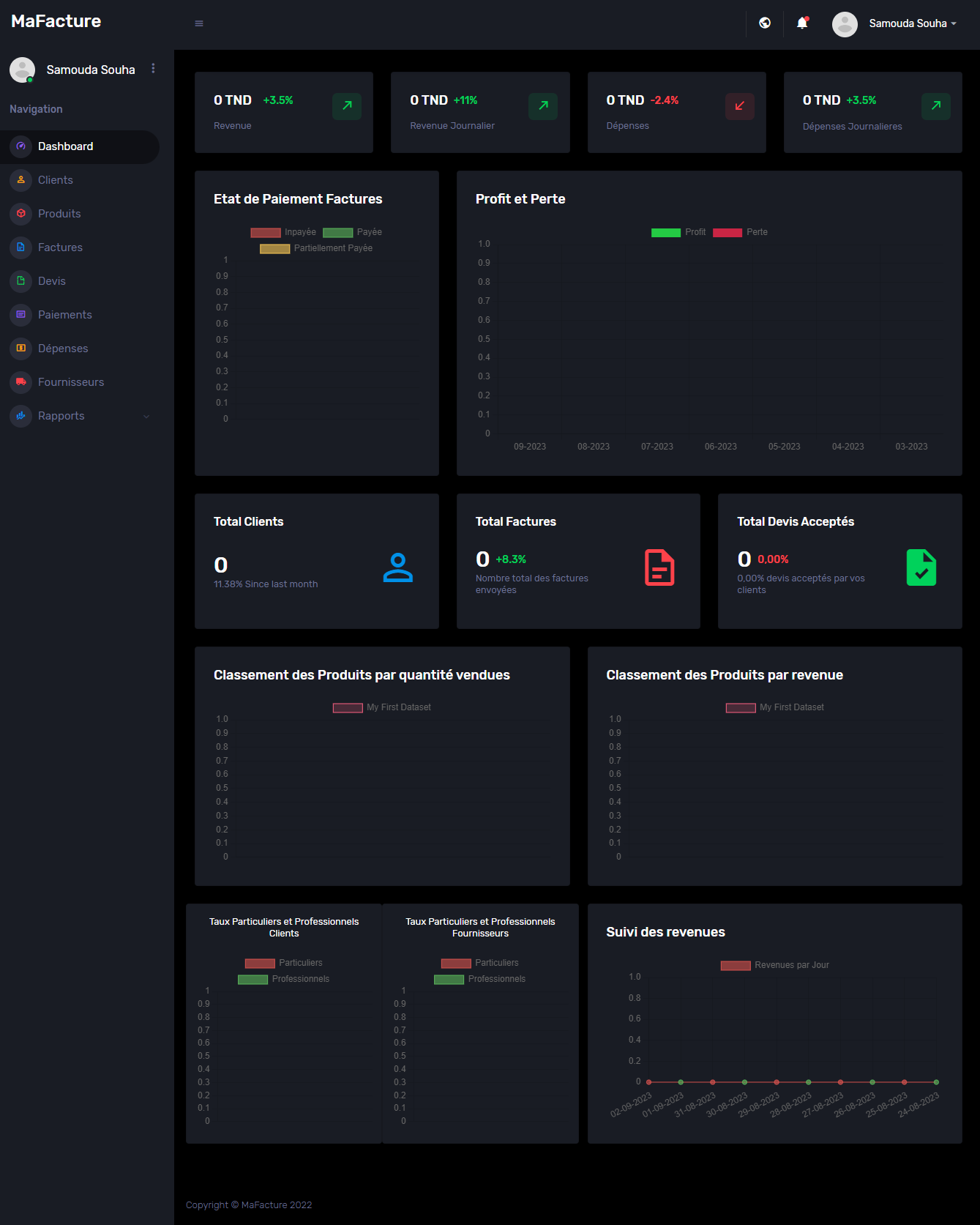Screen dimensions: 980x1225
Task: Toggle Revenues par Jour legend
Action: [775, 965]
